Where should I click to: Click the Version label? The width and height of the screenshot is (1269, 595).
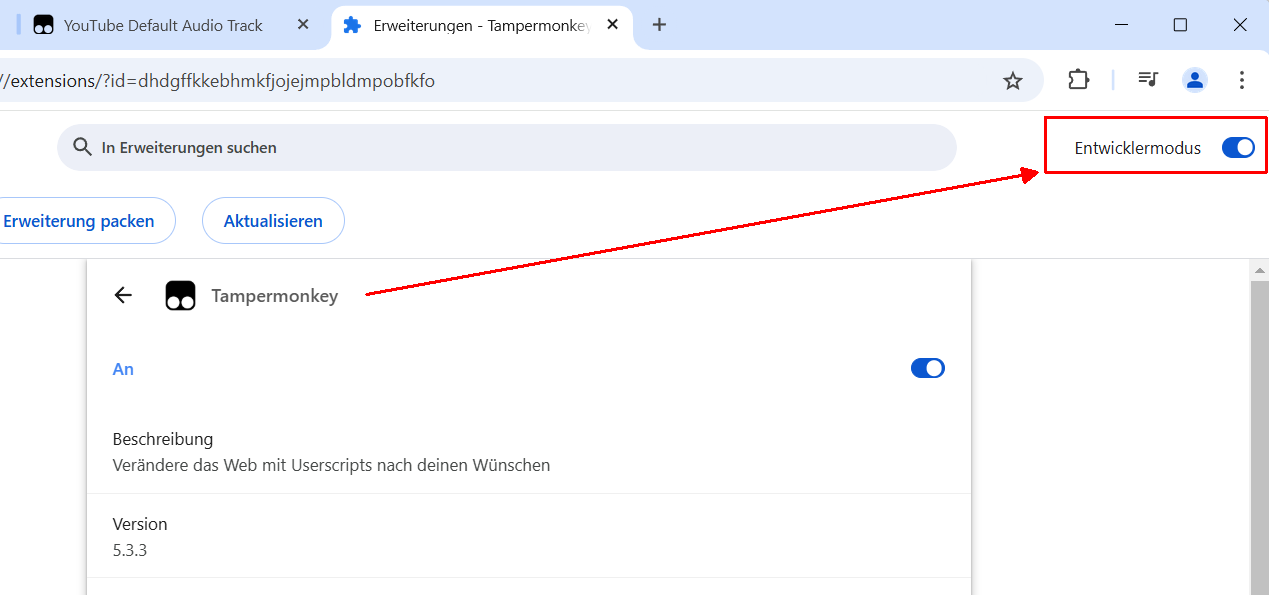[x=140, y=524]
